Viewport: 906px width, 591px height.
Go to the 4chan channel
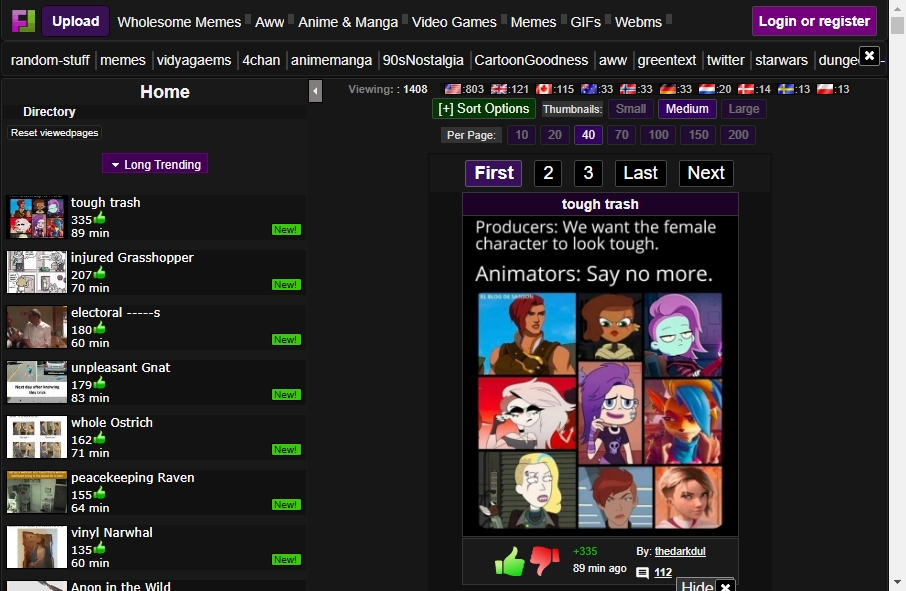(x=261, y=60)
